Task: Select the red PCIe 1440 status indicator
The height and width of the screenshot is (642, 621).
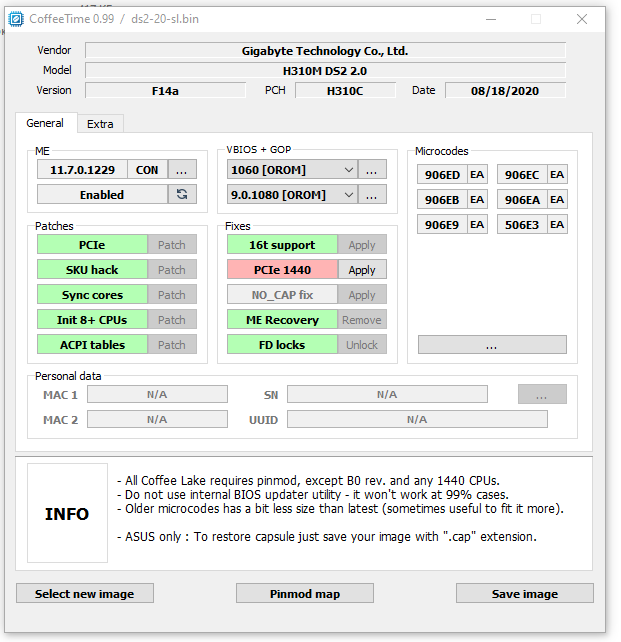Action: (x=282, y=269)
